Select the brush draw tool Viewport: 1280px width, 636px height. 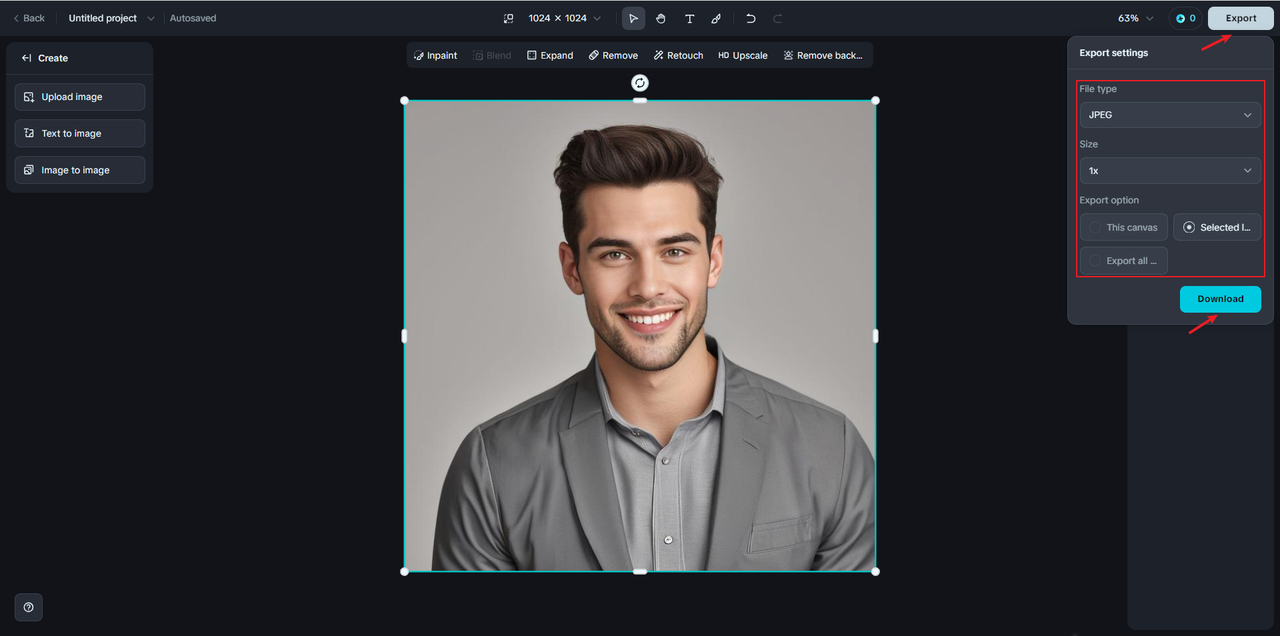tap(716, 18)
